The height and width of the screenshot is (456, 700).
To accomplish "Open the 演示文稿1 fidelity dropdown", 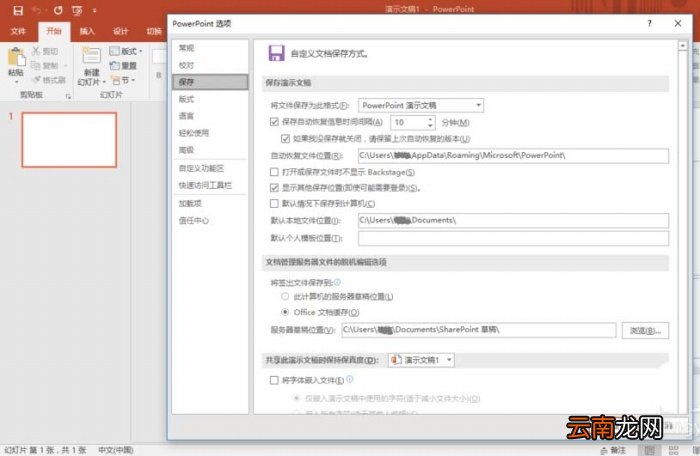I will [421, 360].
